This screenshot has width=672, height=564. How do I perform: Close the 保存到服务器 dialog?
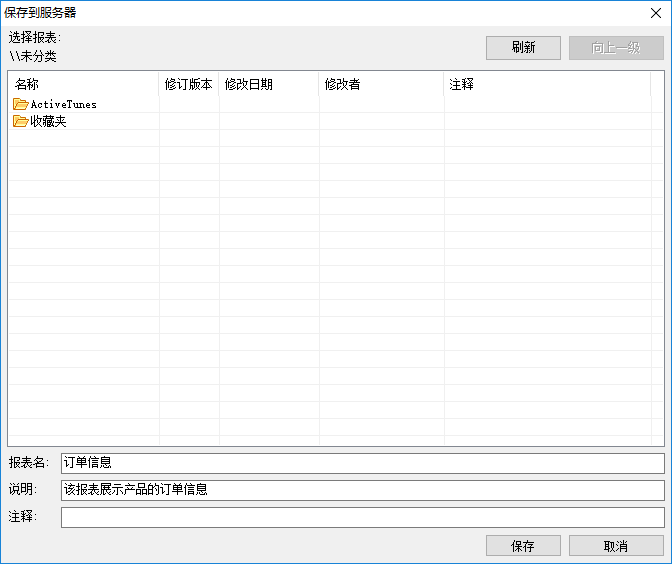coord(656,13)
